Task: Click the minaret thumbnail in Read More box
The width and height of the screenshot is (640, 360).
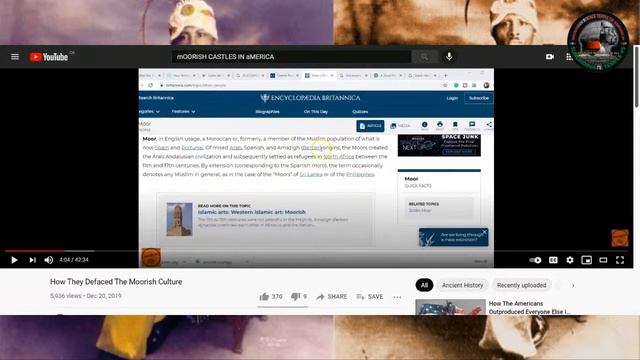Action: tap(179, 219)
